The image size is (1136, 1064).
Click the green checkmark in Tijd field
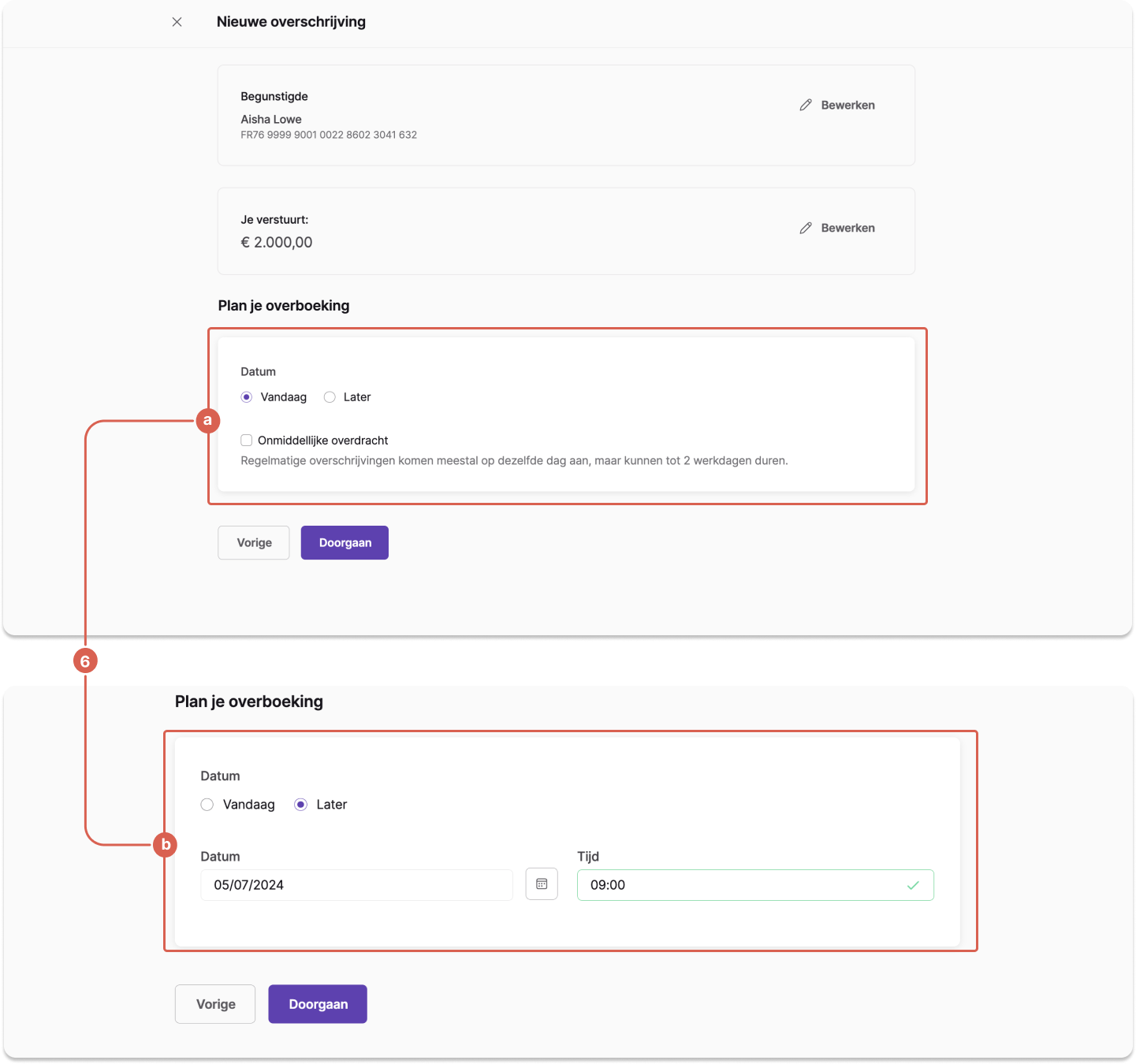coord(913,885)
